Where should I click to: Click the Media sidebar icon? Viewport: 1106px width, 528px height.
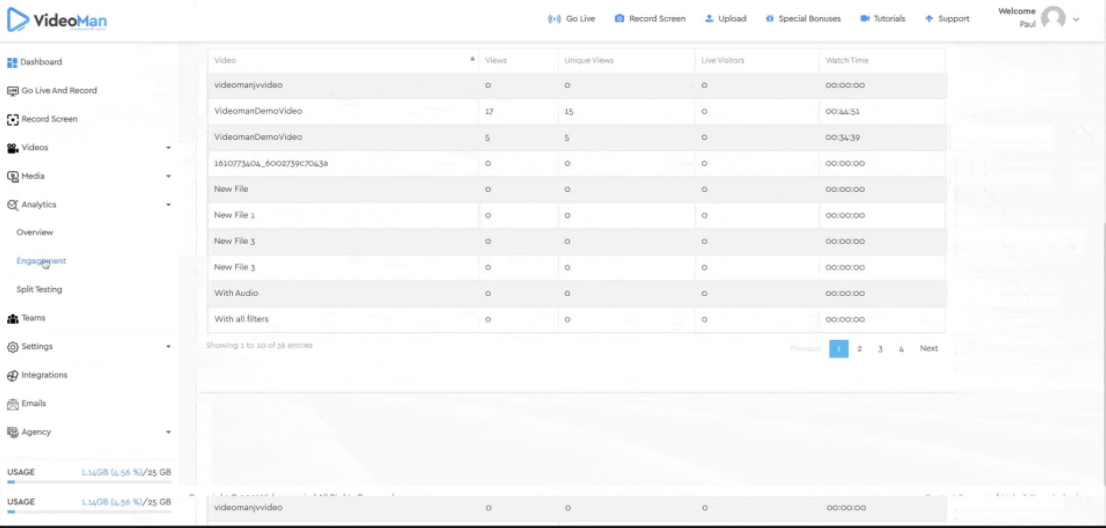click(x=12, y=176)
